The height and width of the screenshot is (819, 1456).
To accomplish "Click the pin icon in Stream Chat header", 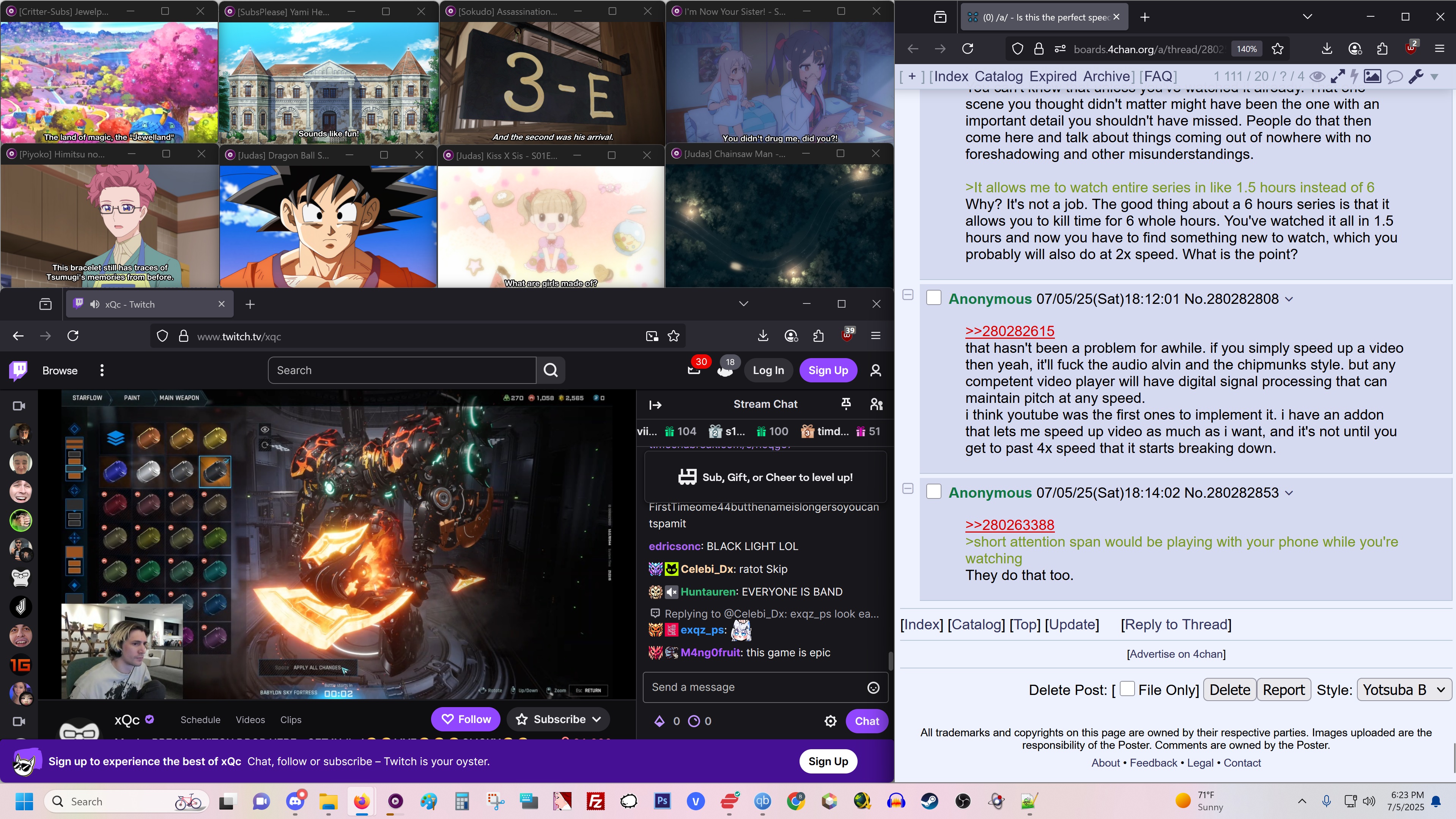I will pos(846,404).
